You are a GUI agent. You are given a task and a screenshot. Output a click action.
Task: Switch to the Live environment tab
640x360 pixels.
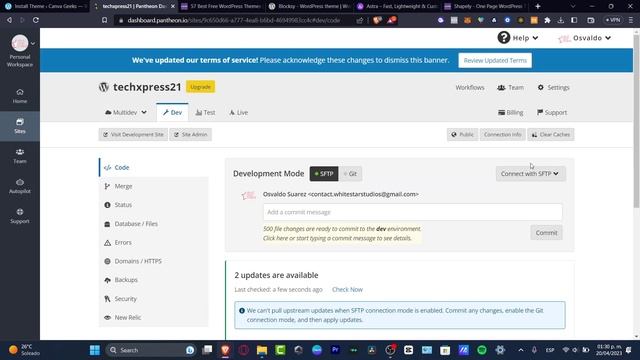coord(238,112)
